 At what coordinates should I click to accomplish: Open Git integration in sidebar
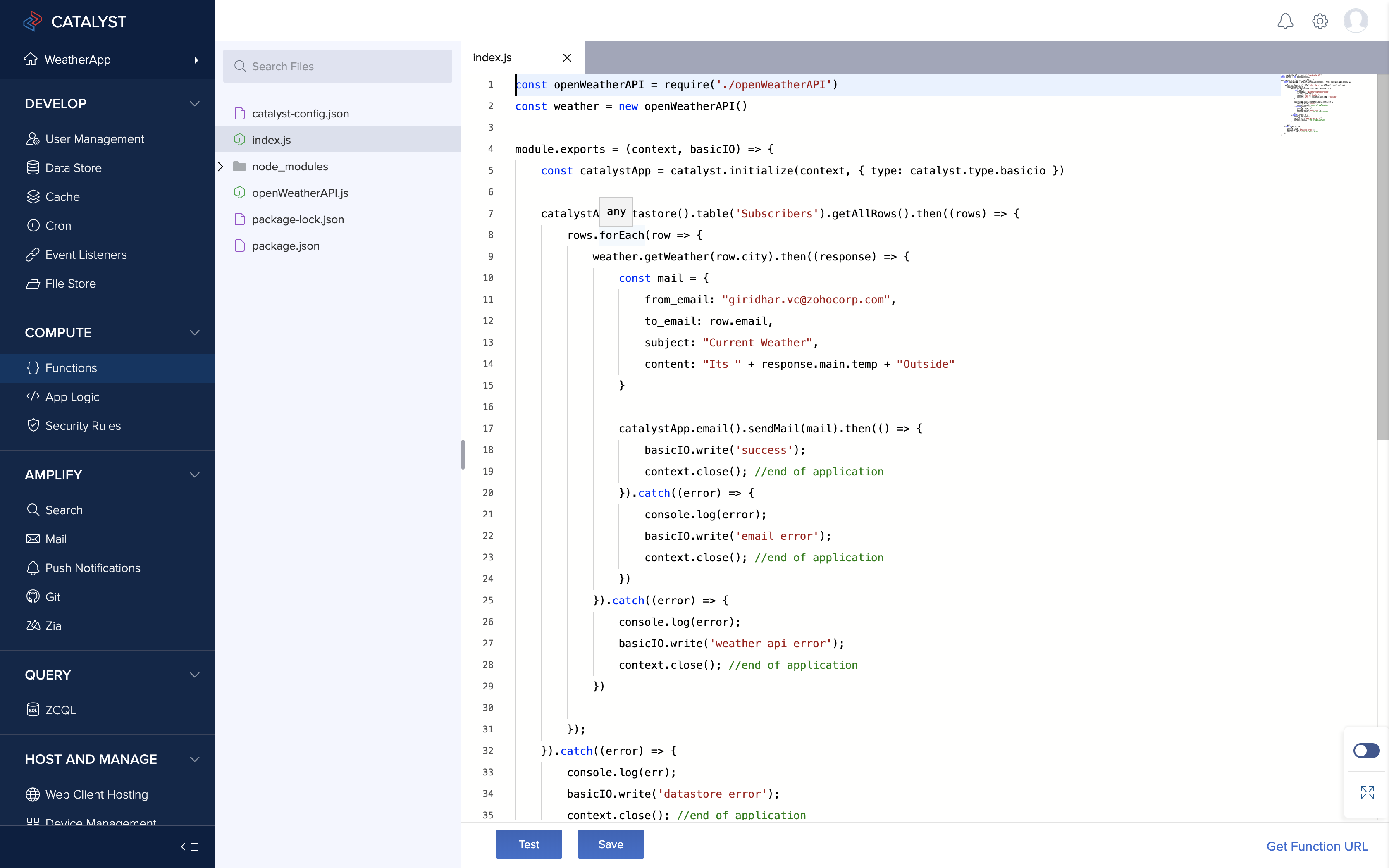[52, 596]
